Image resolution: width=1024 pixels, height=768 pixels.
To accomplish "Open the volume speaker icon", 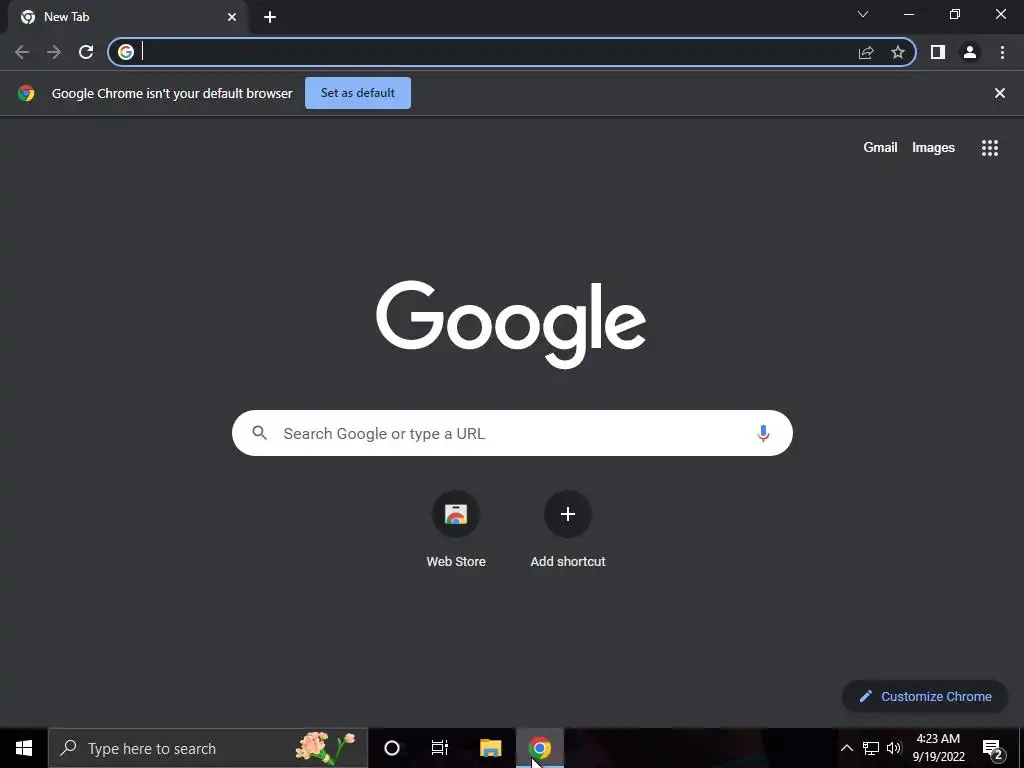I will (894, 748).
